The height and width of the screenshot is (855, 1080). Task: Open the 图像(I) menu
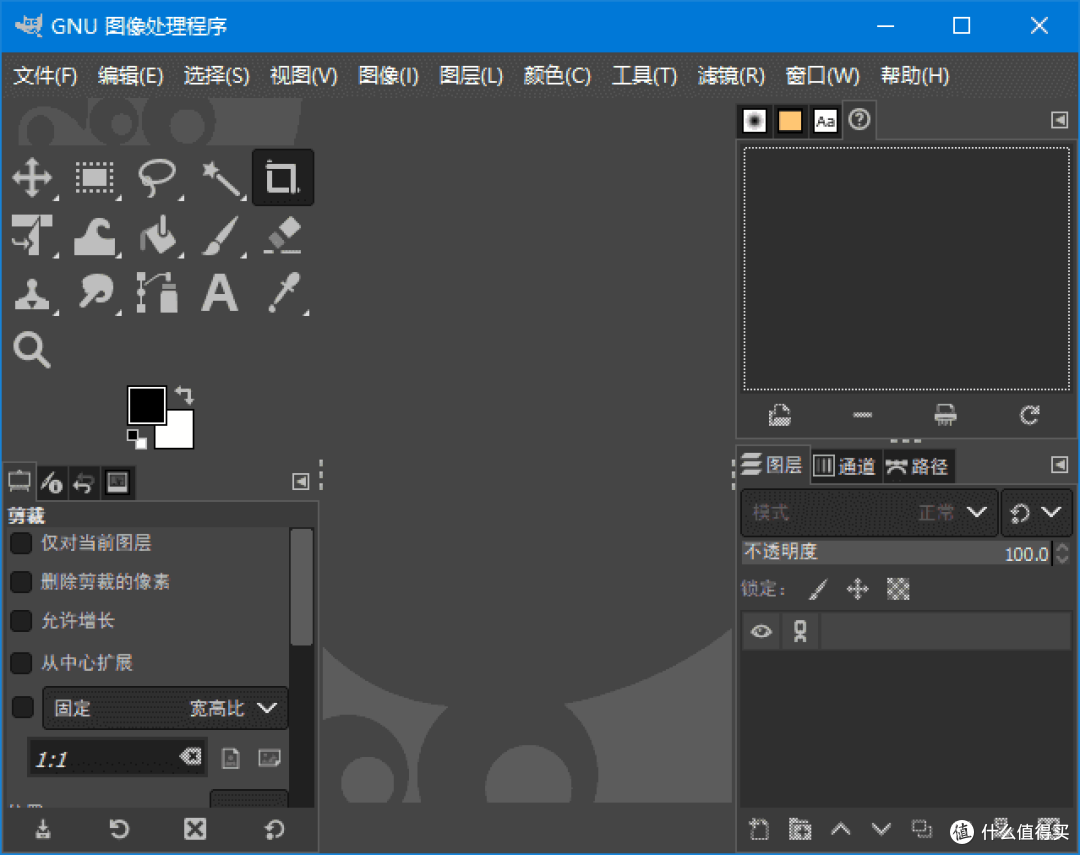pos(388,75)
